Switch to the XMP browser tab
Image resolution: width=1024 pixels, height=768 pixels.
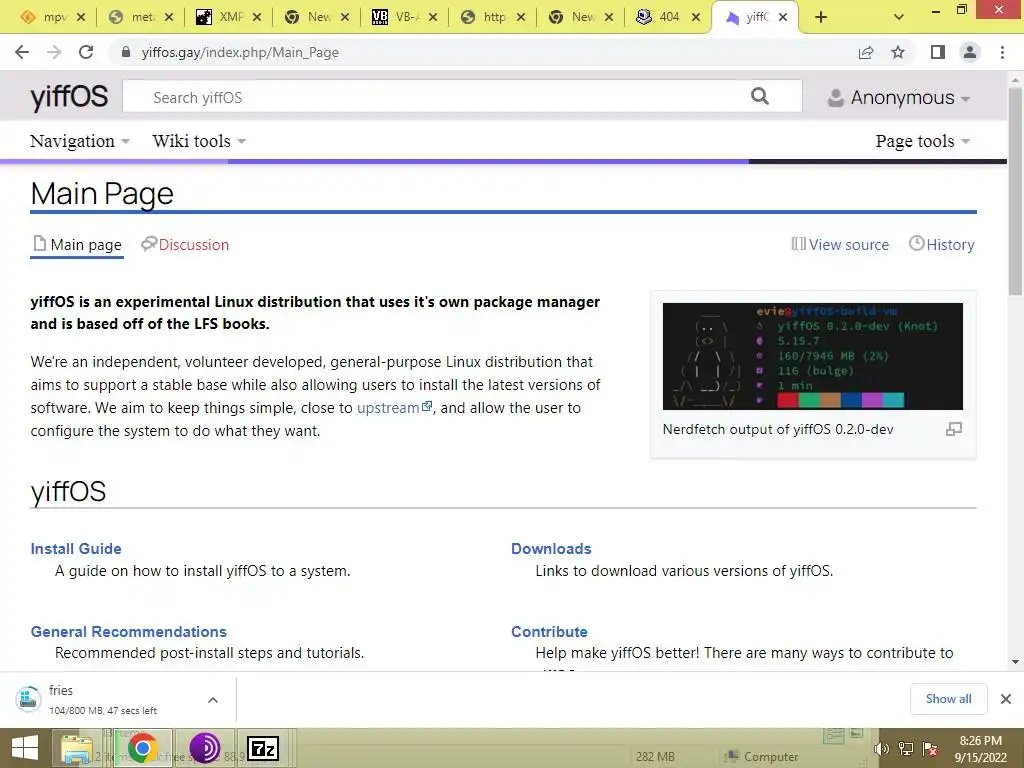tap(220, 17)
